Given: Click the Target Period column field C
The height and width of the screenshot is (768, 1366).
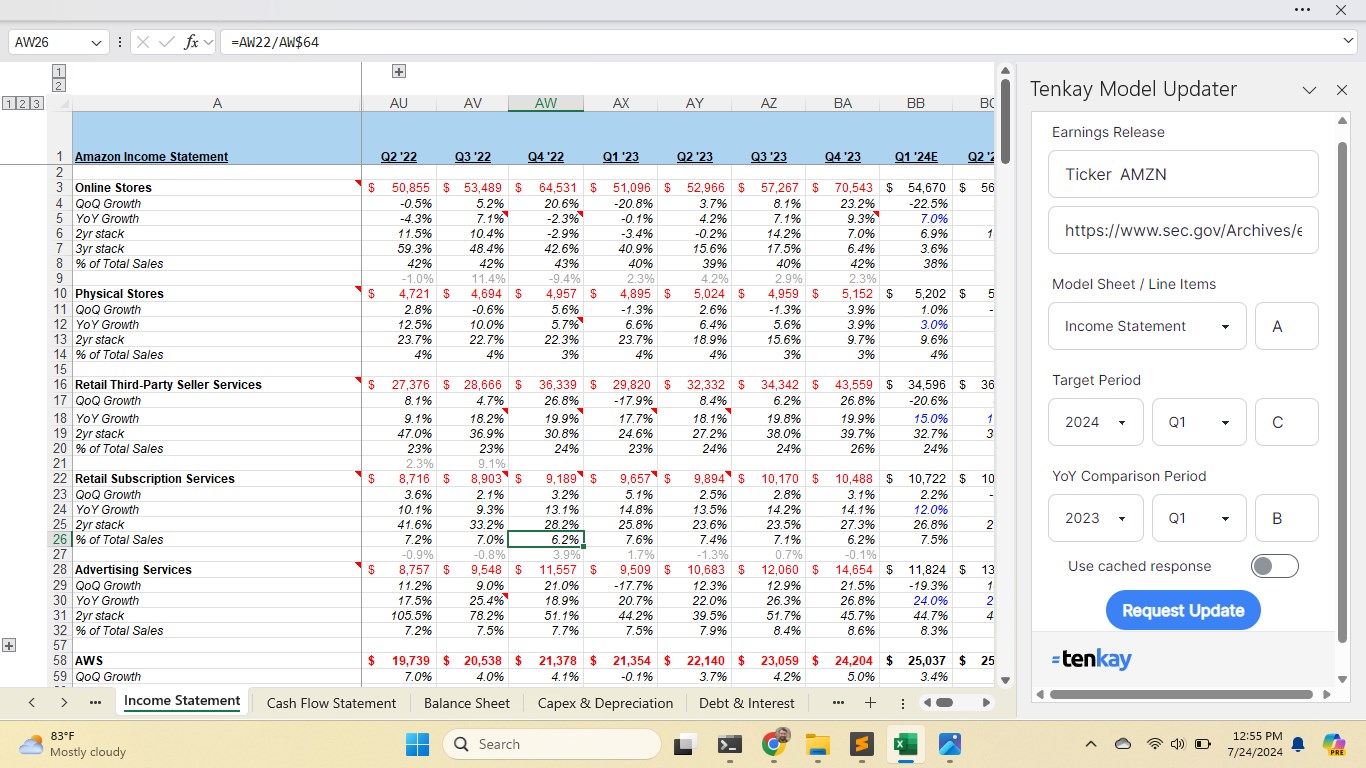Looking at the screenshot, I should pyautogui.click(x=1287, y=422).
